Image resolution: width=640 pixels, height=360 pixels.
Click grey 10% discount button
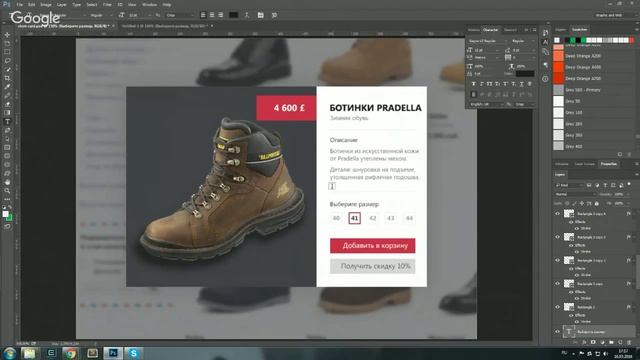[373, 266]
